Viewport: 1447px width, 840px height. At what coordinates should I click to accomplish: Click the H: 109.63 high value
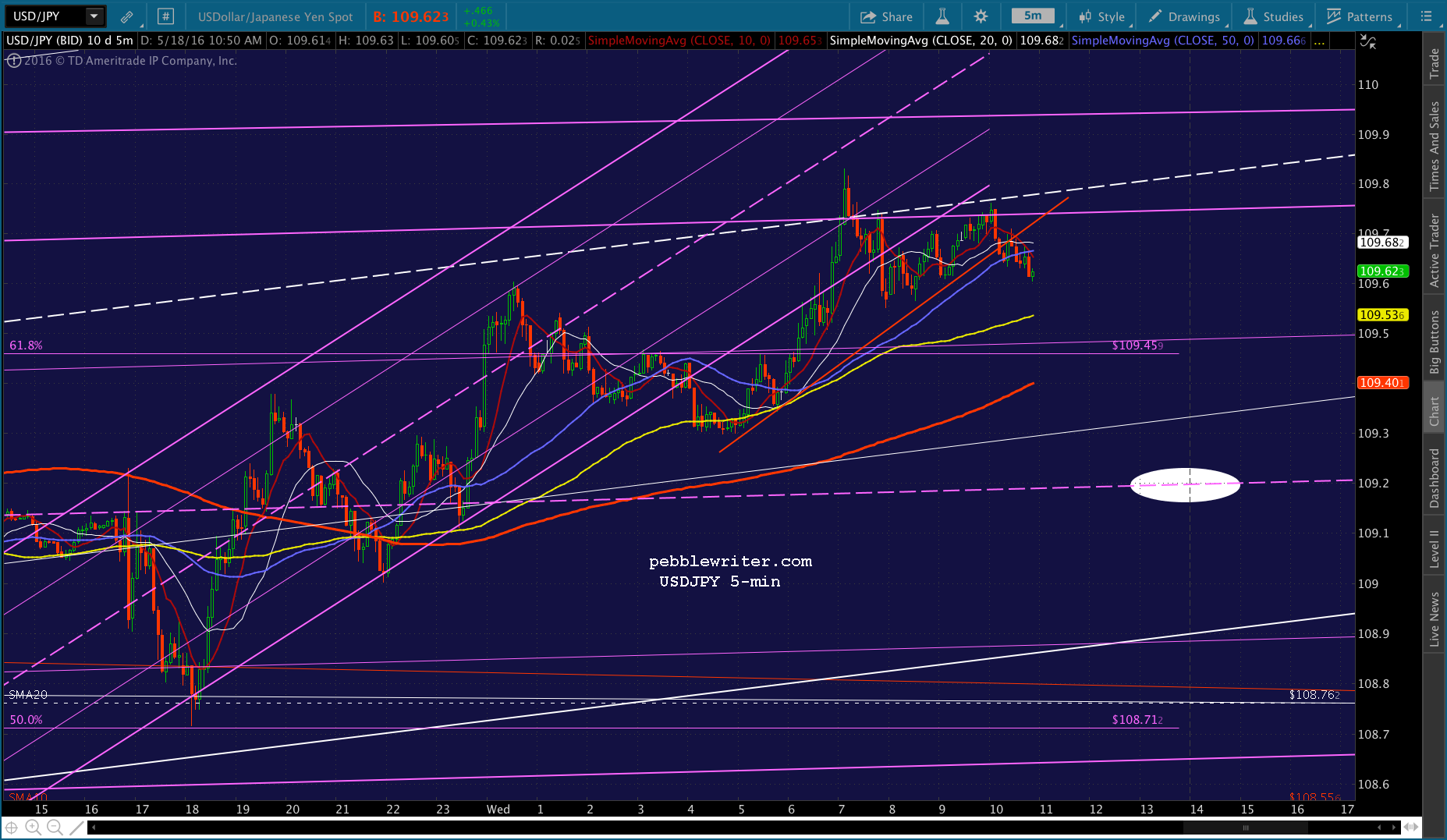366,41
